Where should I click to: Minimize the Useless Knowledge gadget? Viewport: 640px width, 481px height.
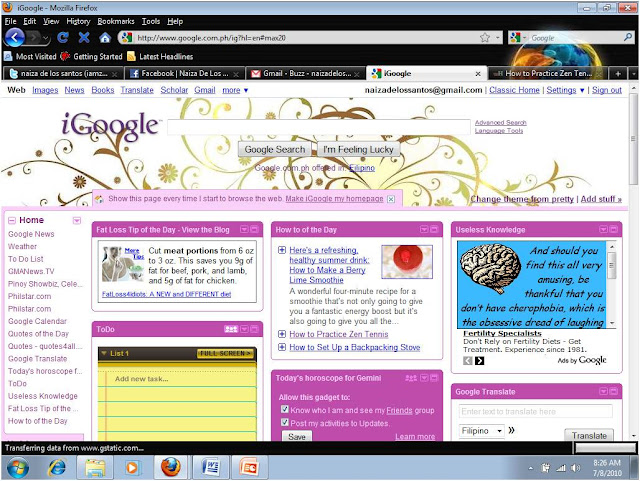tap(613, 229)
